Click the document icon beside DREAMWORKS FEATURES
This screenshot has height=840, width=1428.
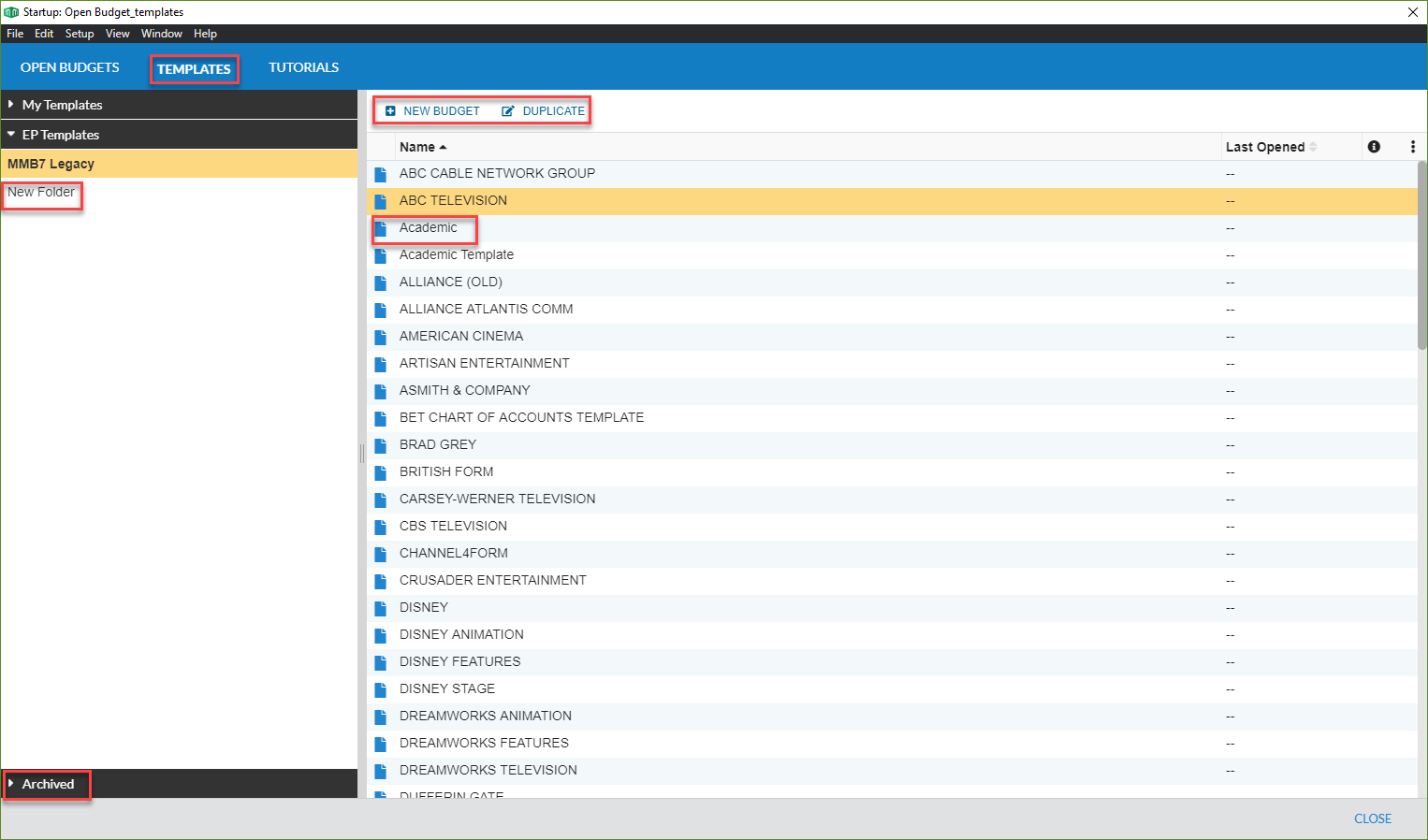click(381, 744)
